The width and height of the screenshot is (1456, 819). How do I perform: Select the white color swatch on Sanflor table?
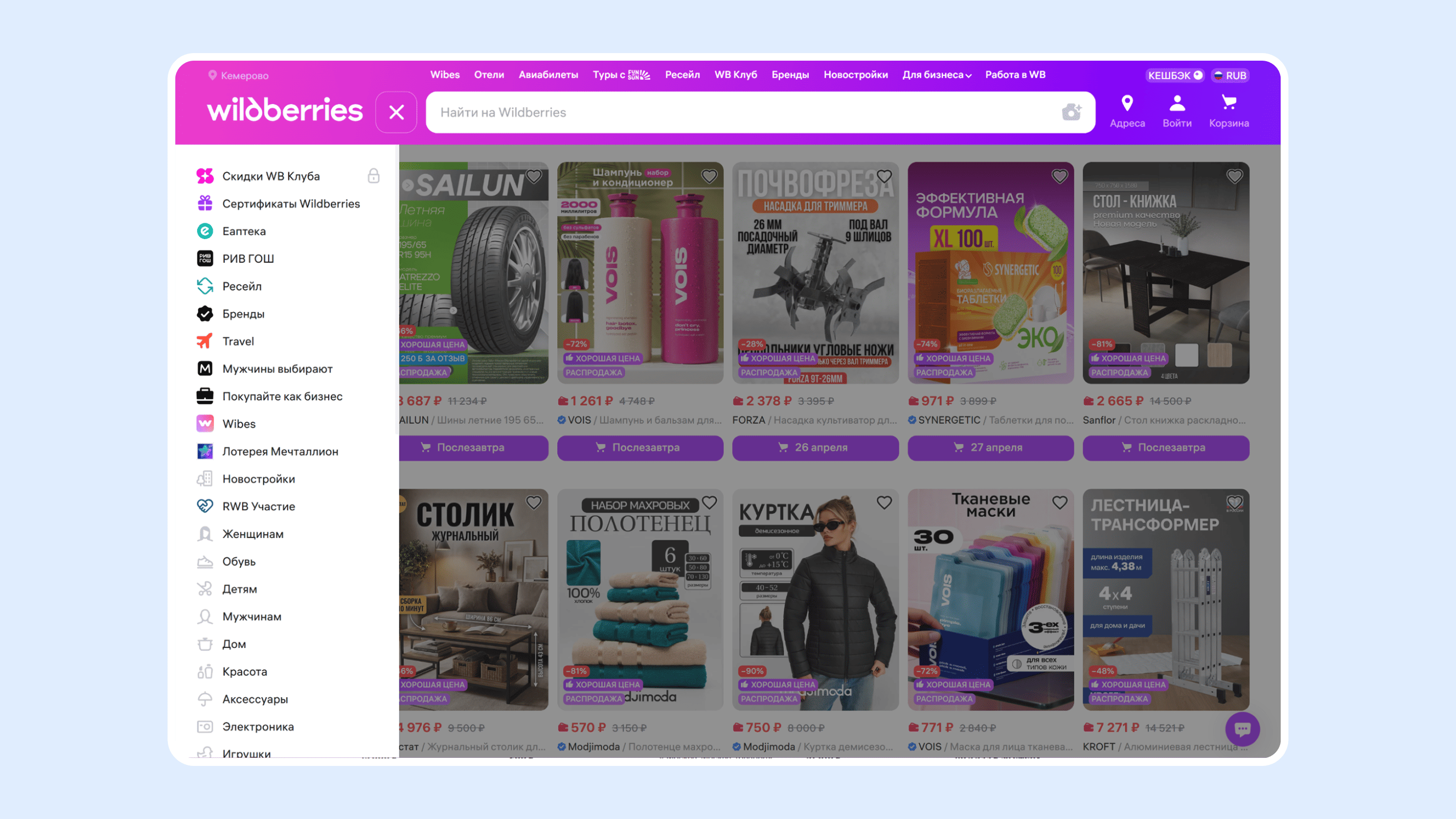pyautogui.click(x=1187, y=354)
